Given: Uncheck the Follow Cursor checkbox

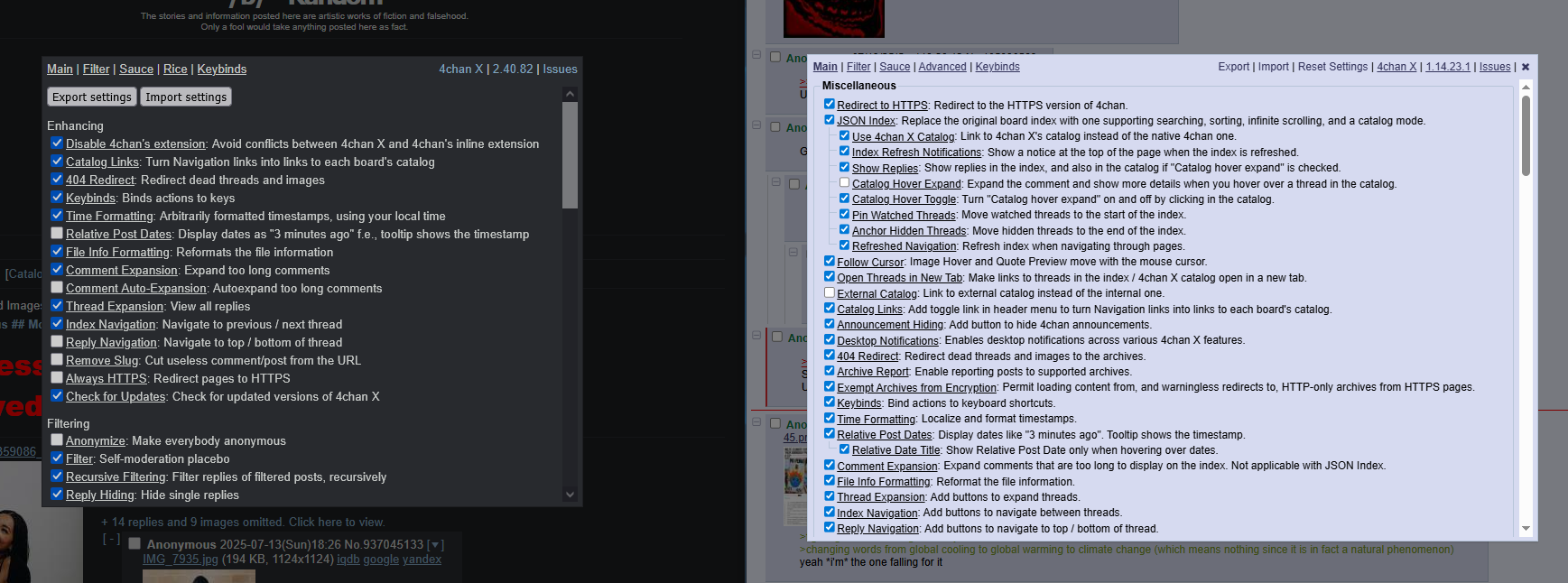Looking at the screenshot, I should tap(830, 261).
